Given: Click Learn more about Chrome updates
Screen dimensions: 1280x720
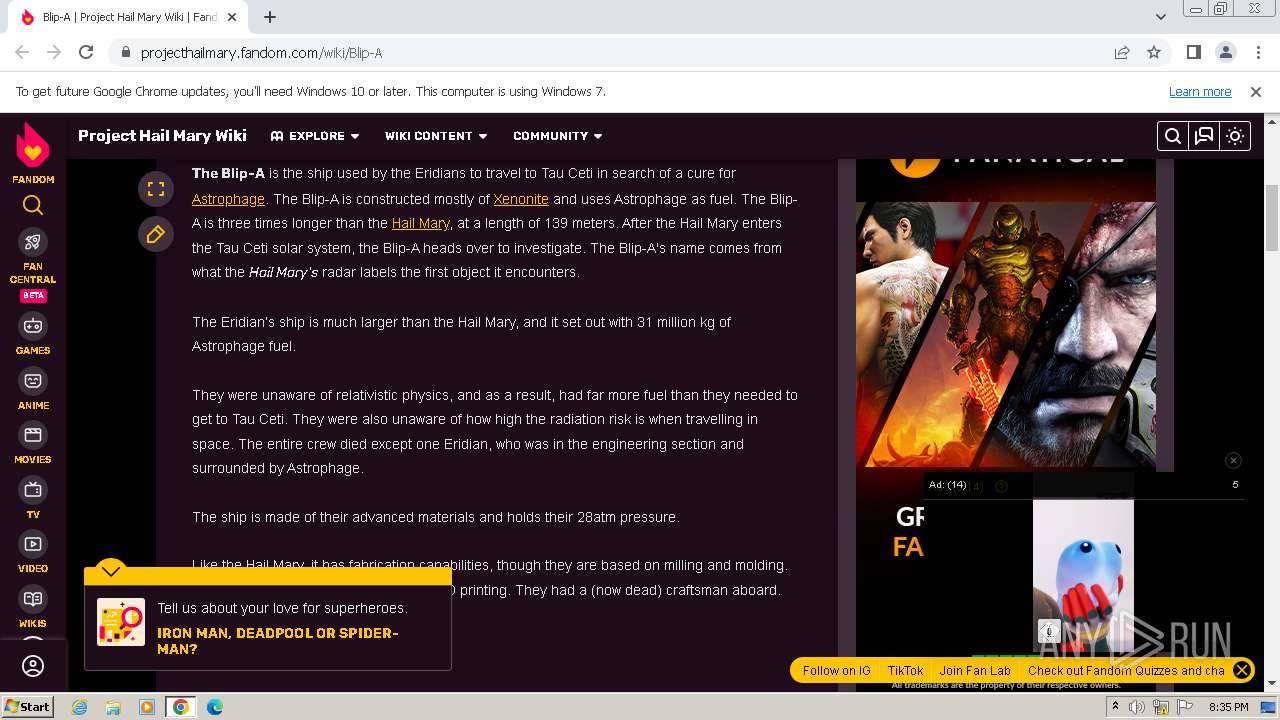Looking at the screenshot, I should (x=1200, y=91).
